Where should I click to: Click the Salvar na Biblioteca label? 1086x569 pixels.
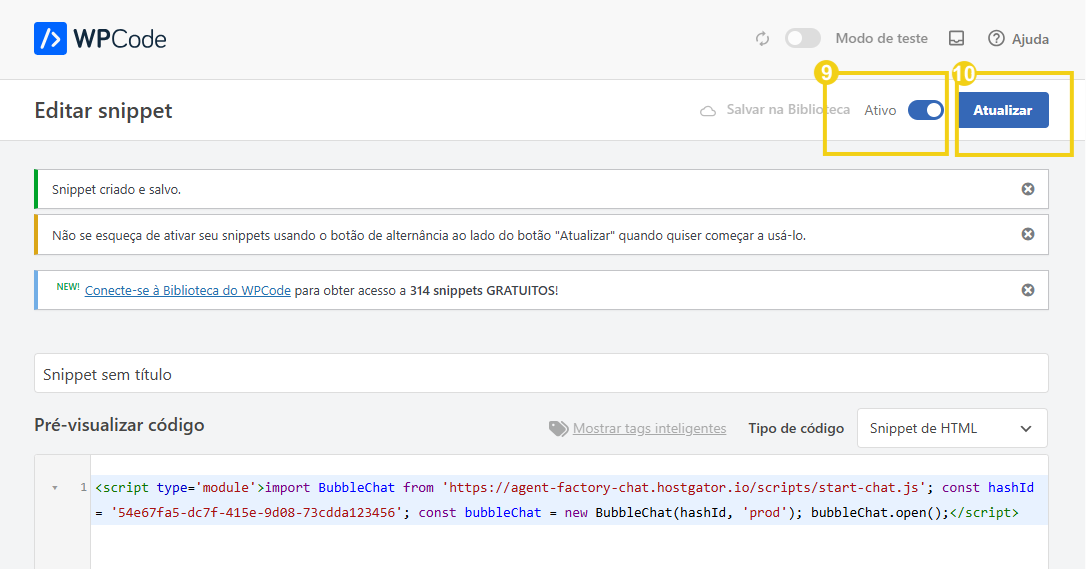click(787, 109)
